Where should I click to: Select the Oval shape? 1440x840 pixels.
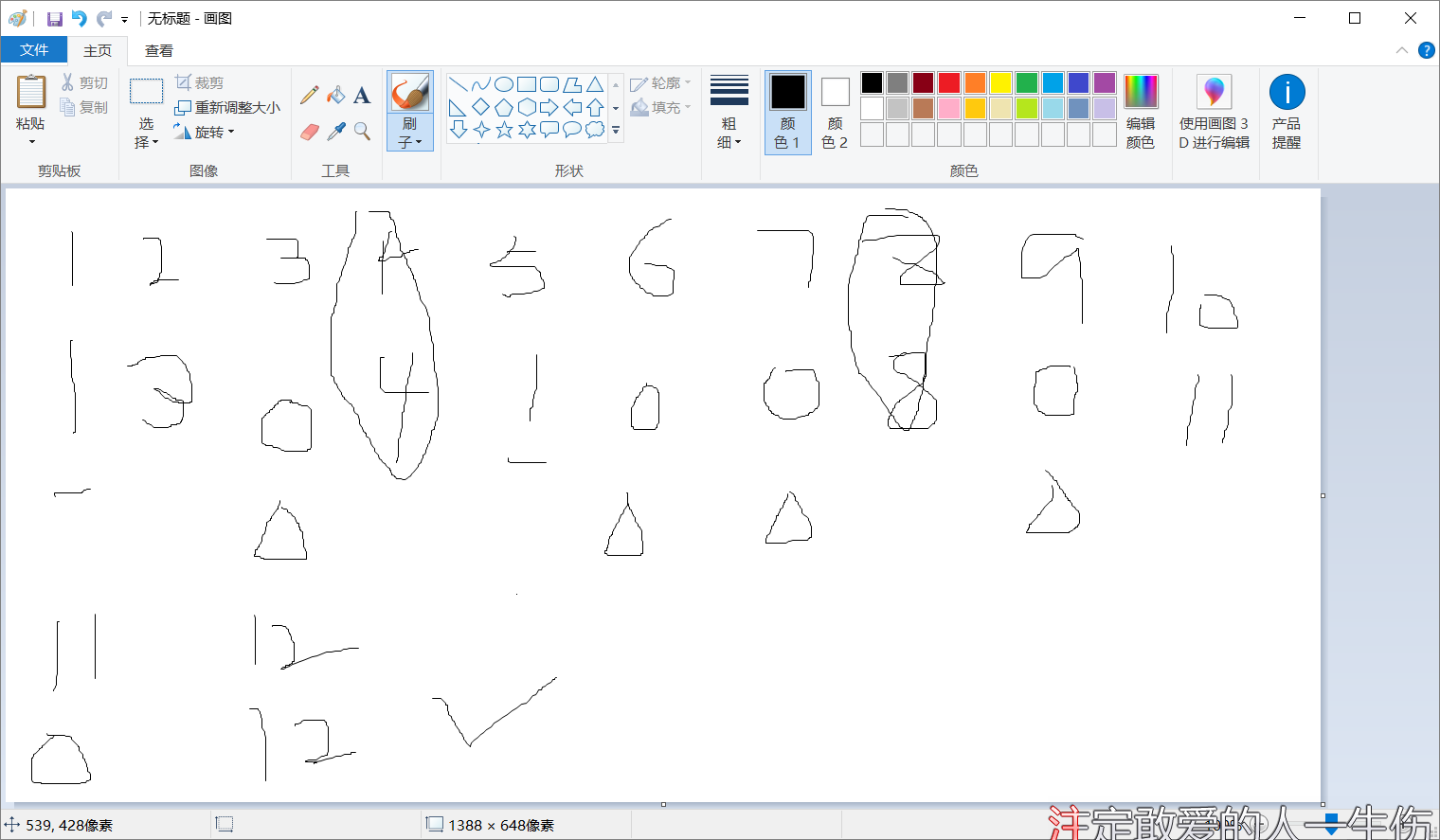pyautogui.click(x=503, y=82)
